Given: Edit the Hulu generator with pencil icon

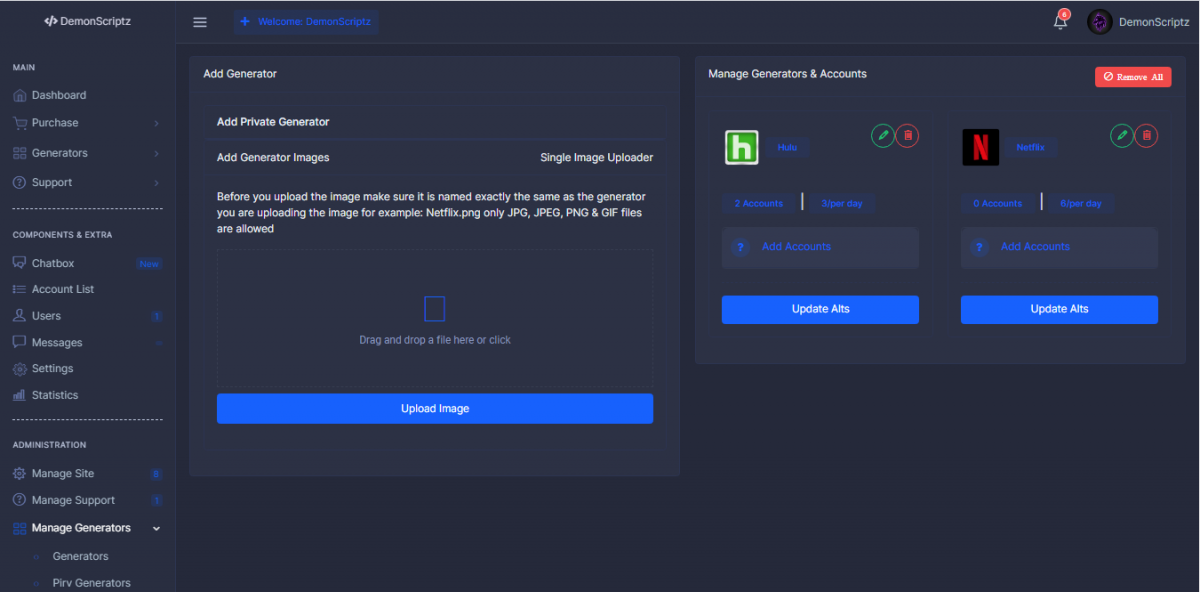Looking at the screenshot, I should pos(882,135).
